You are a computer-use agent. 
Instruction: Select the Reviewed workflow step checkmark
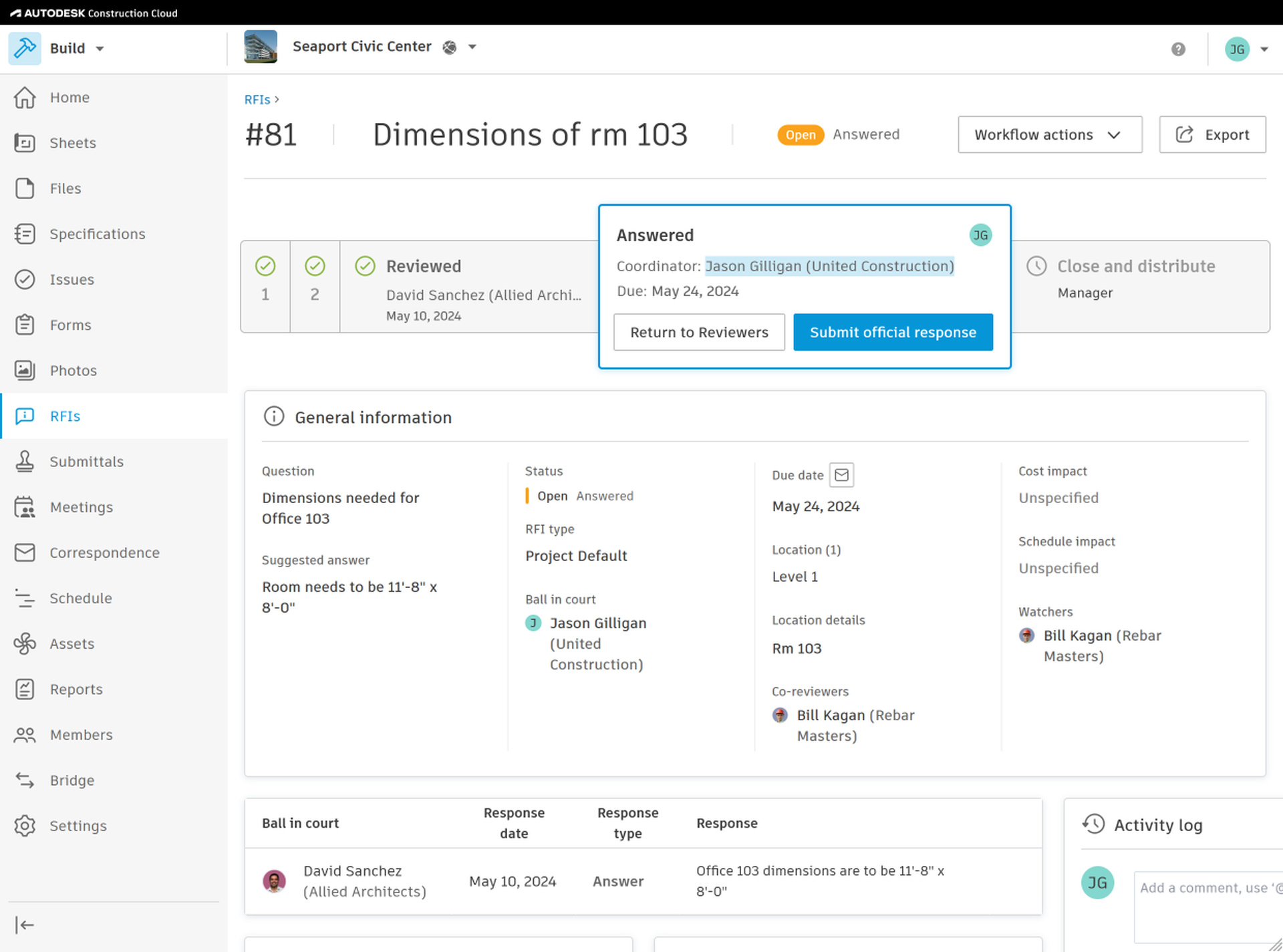365,265
